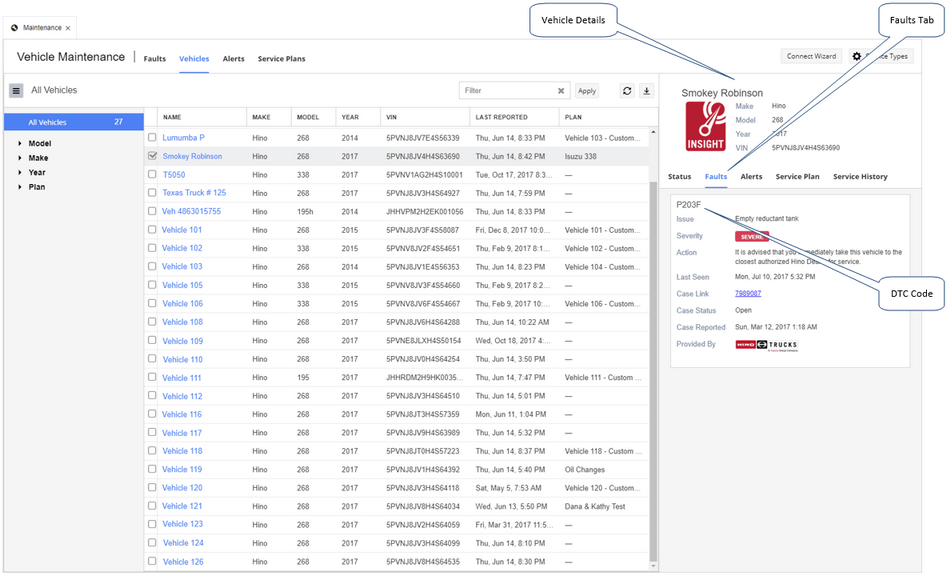Uncheck the Smokey Robinson row checkbox
Image resolution: width=947 pixels, height=576 pixels.
tap(152, 156)
